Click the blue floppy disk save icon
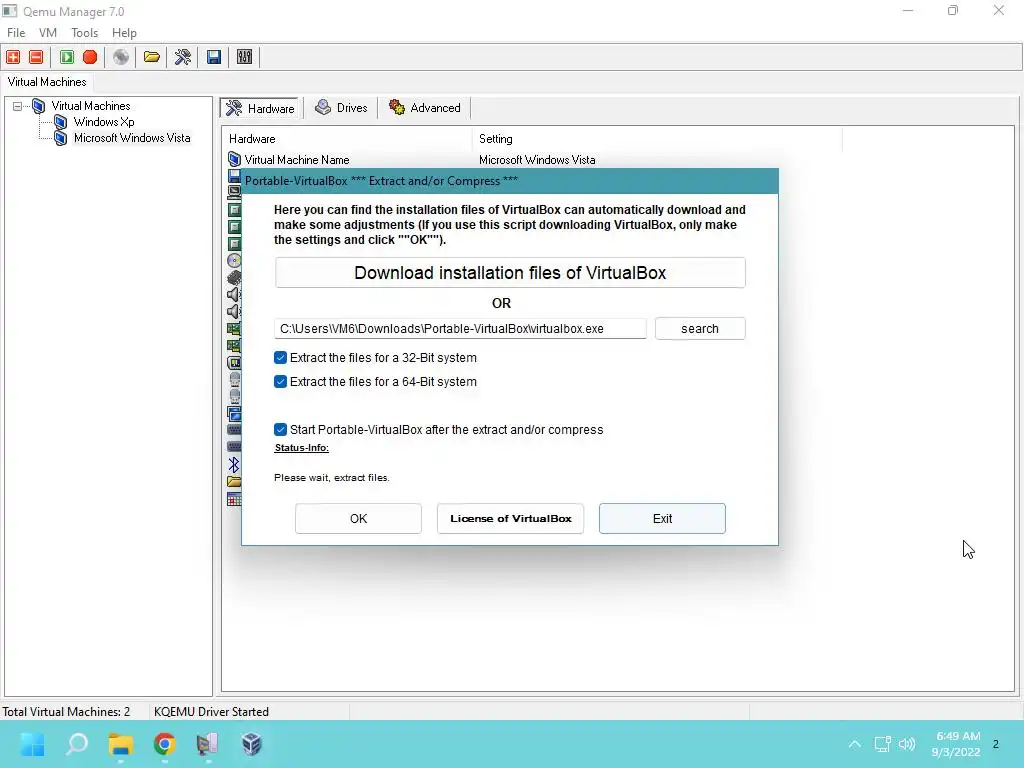 [x=214, y=57]
